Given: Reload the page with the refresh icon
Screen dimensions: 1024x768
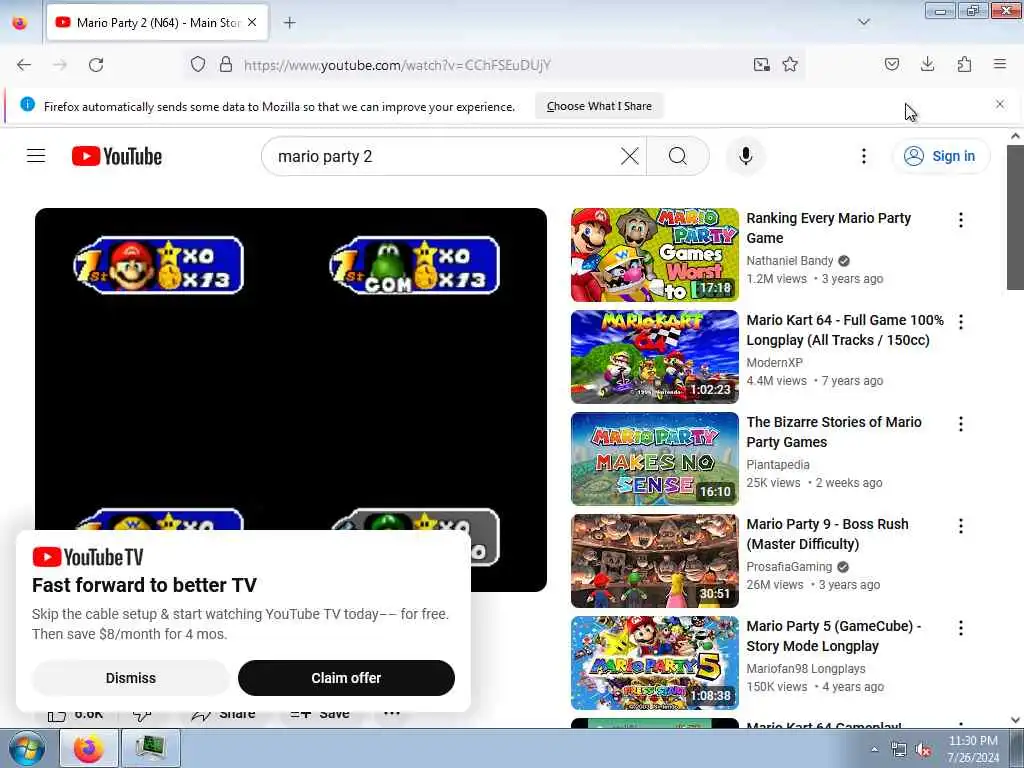Looking at the screenshot, I should pos(96,65).
